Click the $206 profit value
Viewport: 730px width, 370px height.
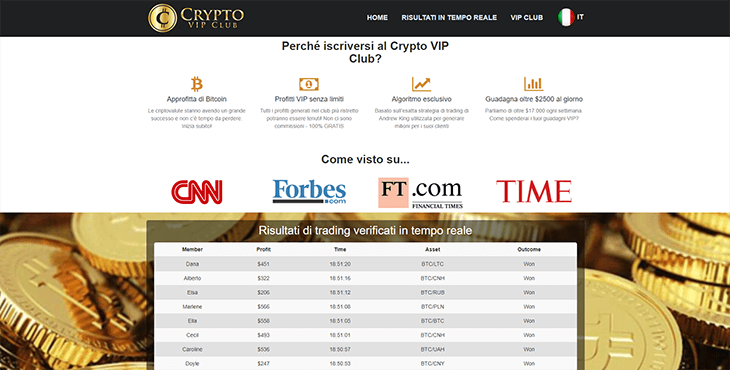(264, 293)
